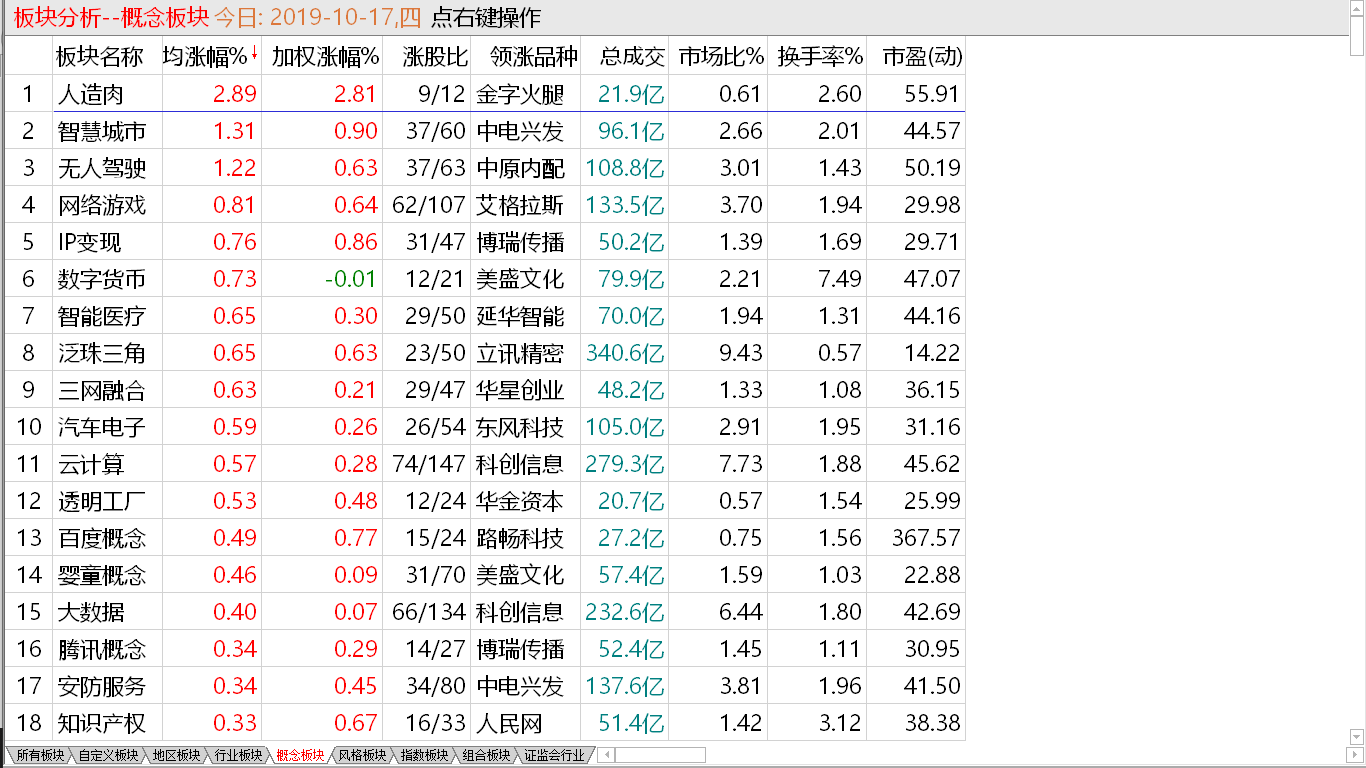This screenshot has height=768, width=1366.
Task: Open the 组合板块 tab
Action: coord(486,755)
